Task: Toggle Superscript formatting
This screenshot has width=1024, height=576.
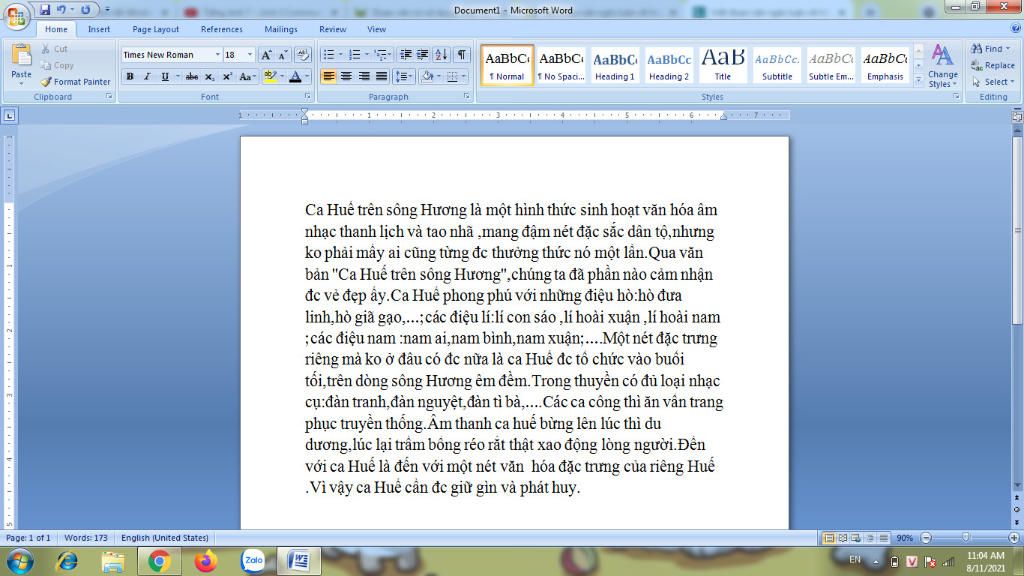Action: tap(227, 76)
